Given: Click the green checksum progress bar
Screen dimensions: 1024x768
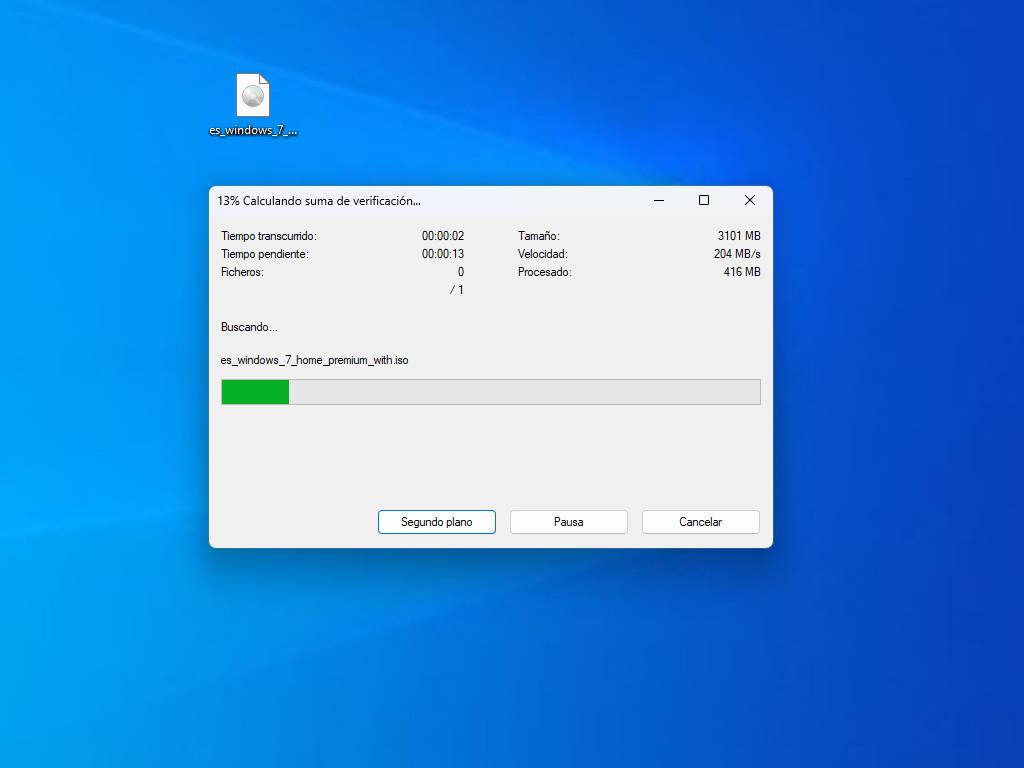Looking at the screenshot, I should point(491,392).
